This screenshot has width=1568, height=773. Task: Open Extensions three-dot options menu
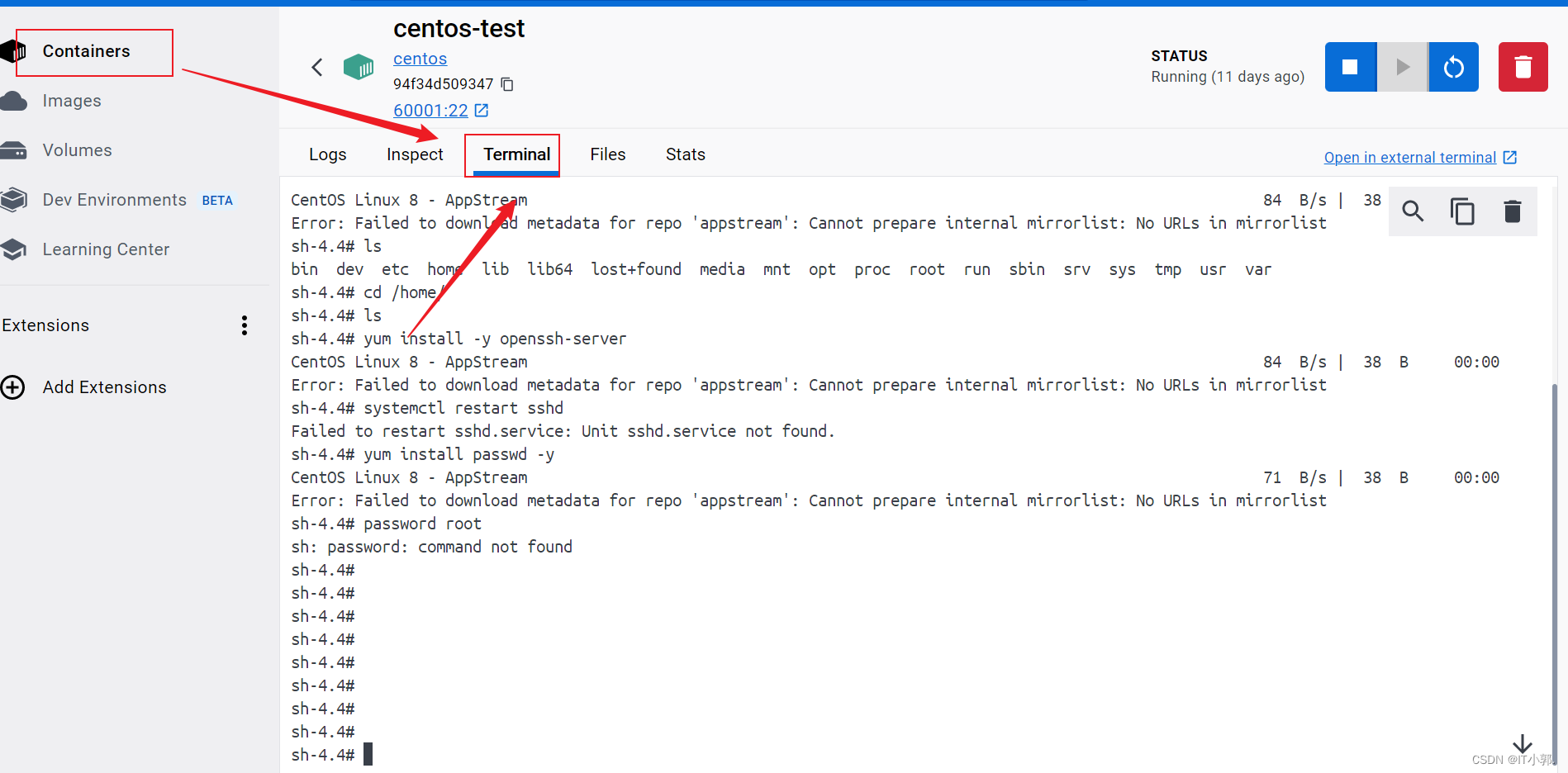click(x=245, y=325)
